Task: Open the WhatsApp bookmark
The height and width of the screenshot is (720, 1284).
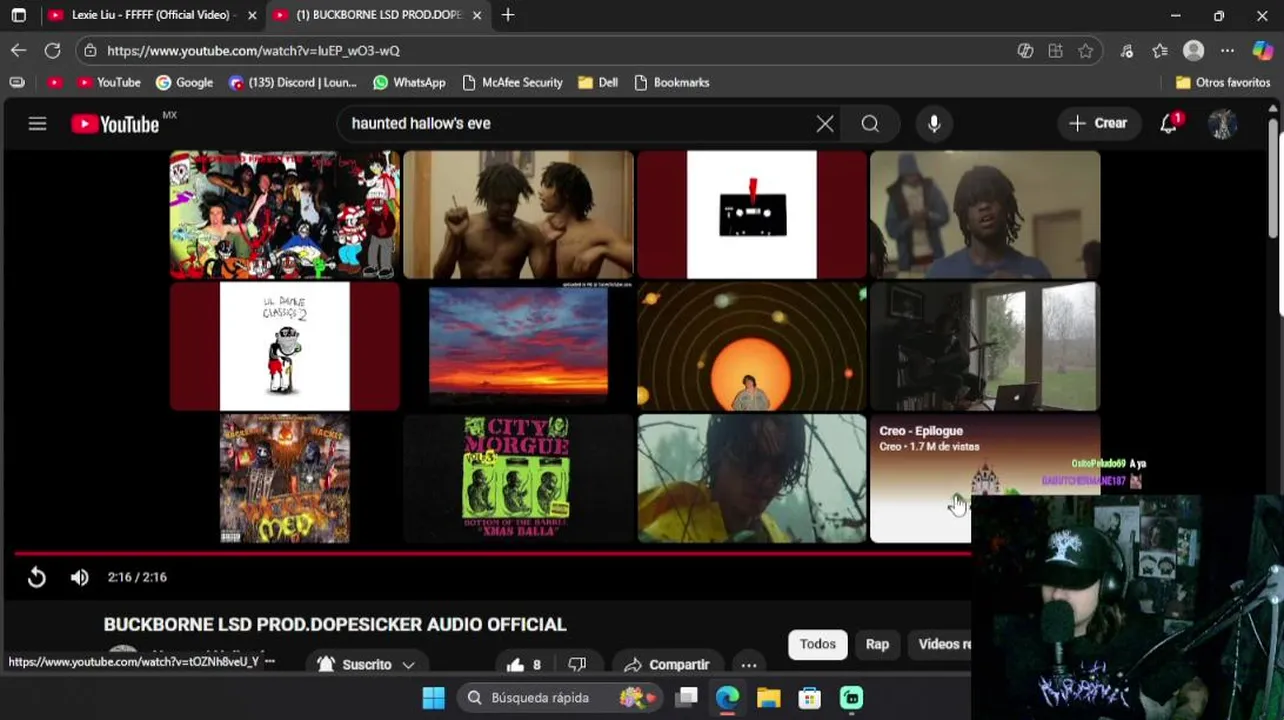Action: 409,82
